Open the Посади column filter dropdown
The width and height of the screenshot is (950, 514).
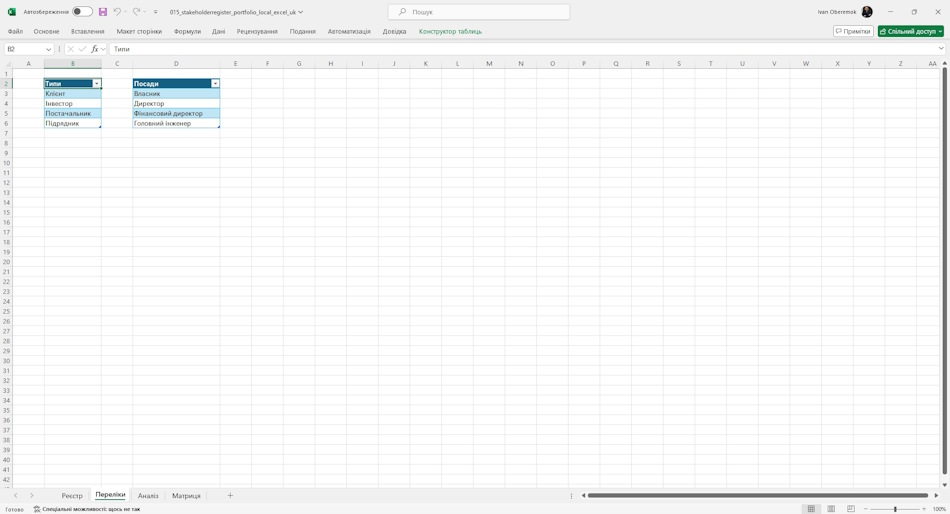coord(215,84)
